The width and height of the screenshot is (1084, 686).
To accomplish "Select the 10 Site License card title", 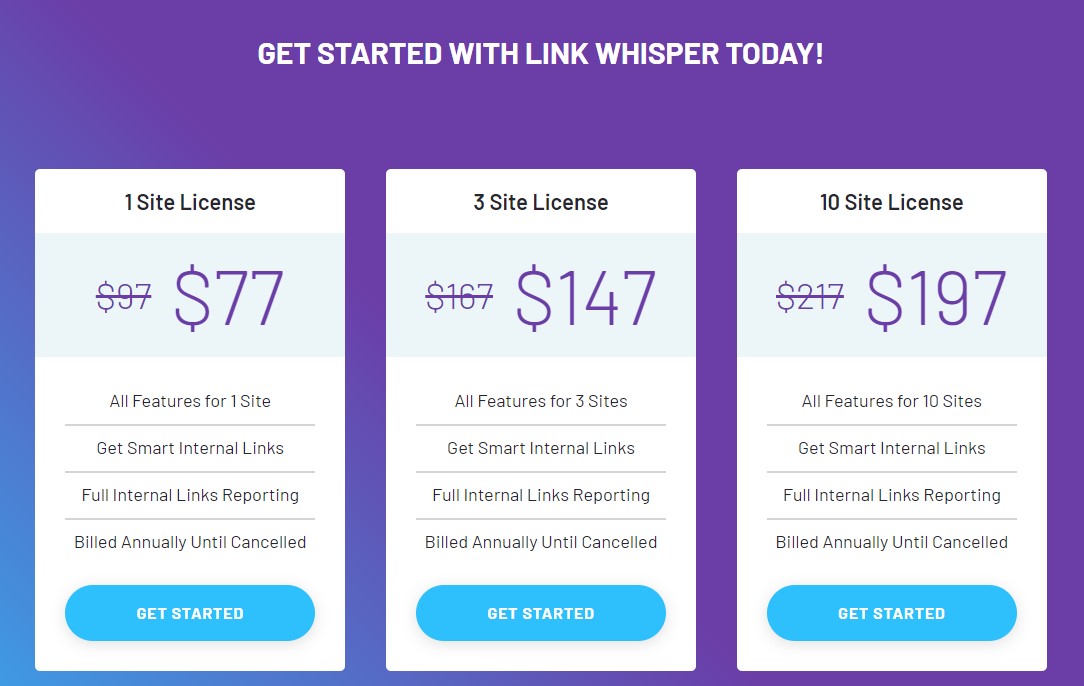I will click(x=891, y=202).
